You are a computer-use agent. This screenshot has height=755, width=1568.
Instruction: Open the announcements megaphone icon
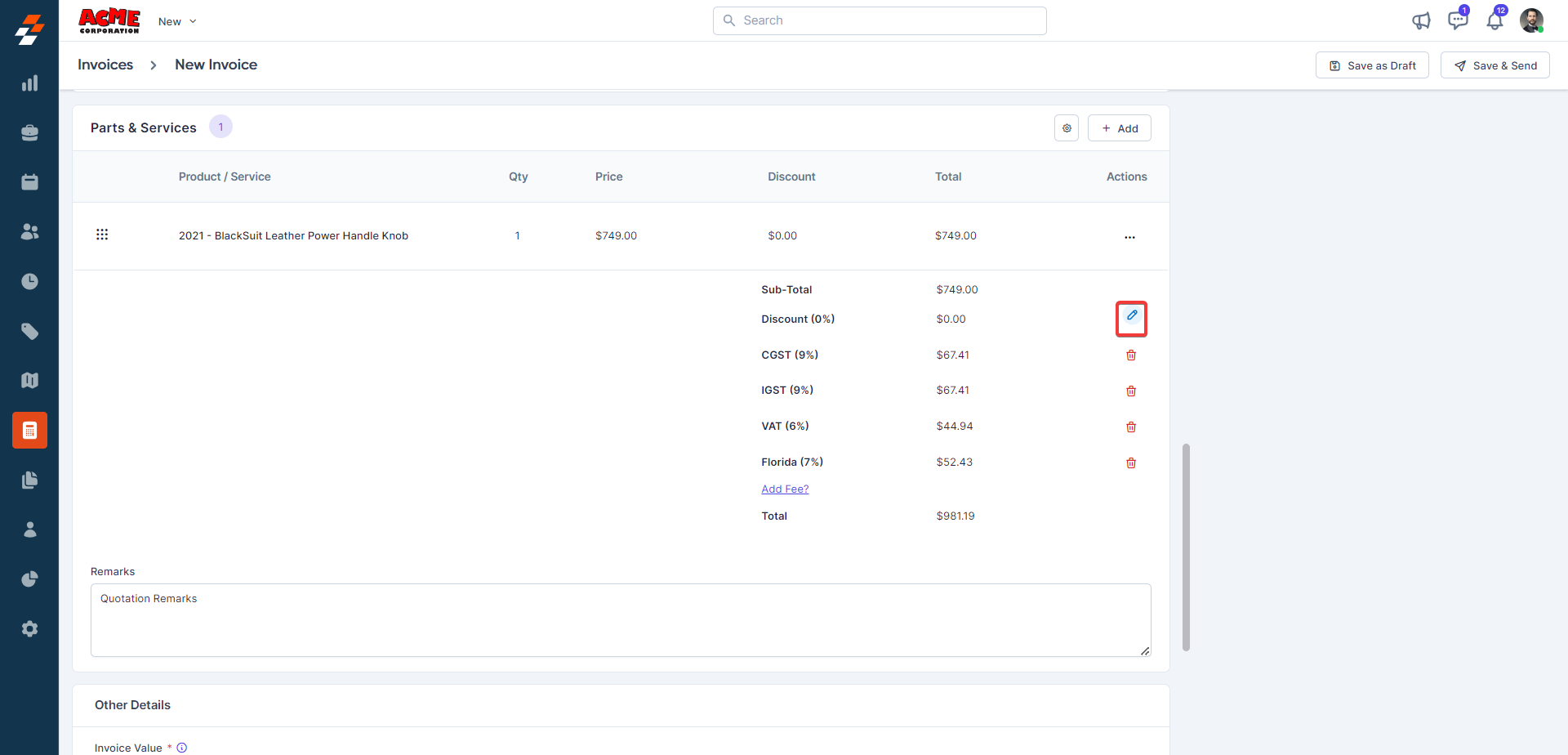coord(1421,21)
